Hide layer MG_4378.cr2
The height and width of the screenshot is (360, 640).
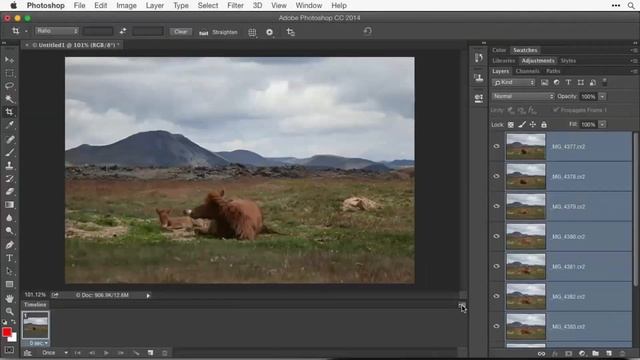tap(496, 176)
